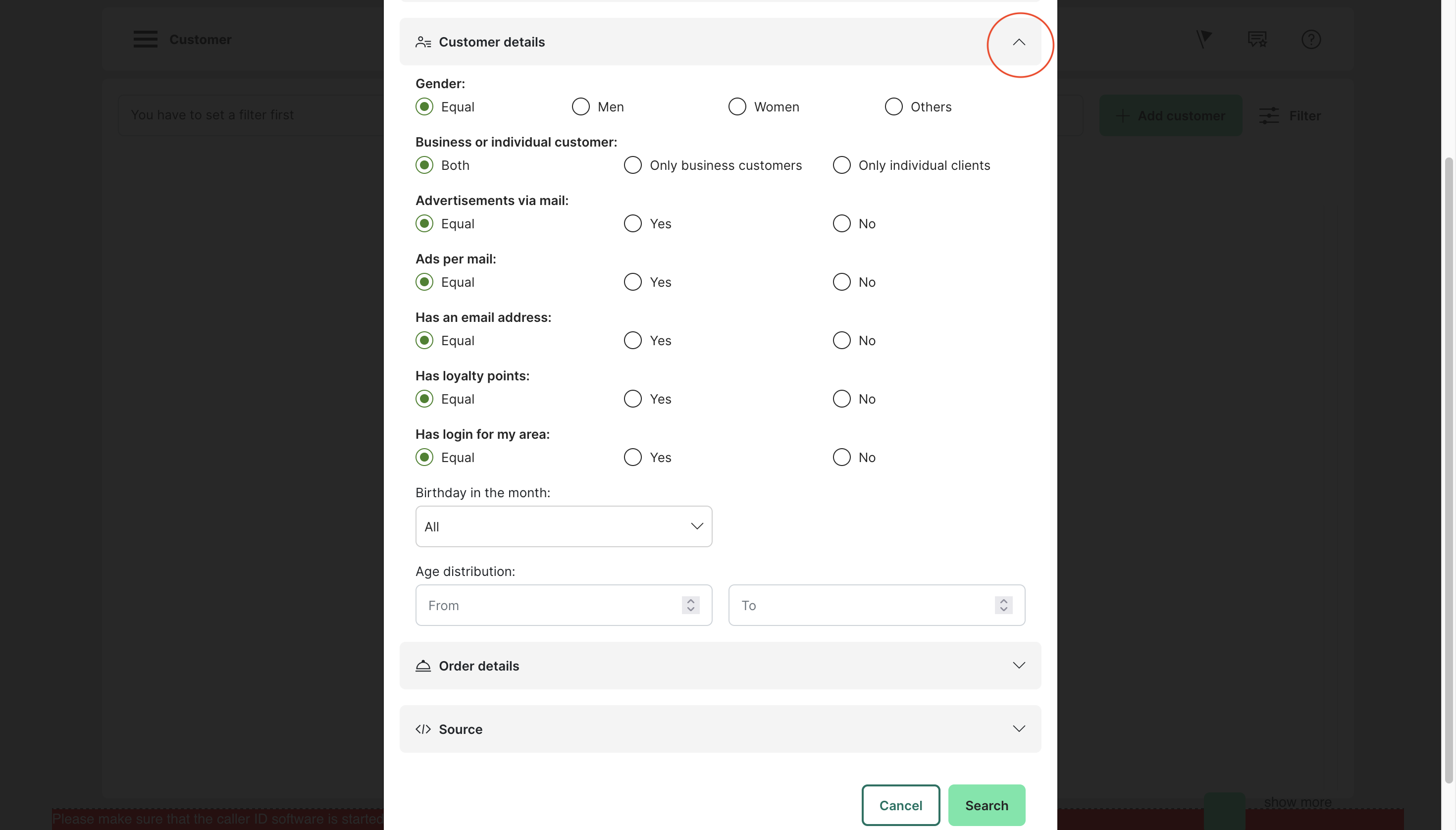This screenshot has height=830, width=1456.
Task: Click the Age distribution From field
Action: [x=547, y=605]
